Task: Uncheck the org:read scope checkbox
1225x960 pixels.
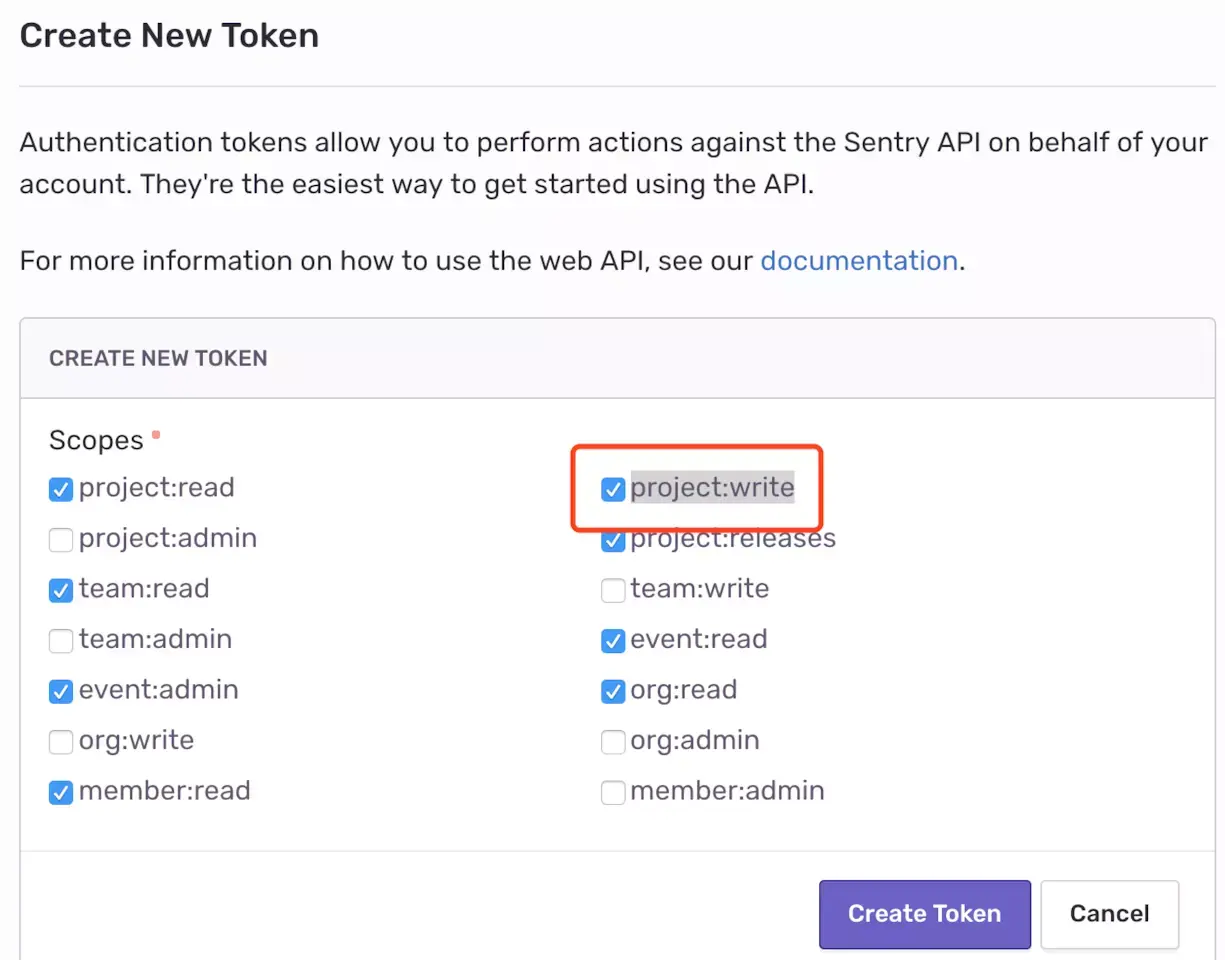Action: pos(612,691)
